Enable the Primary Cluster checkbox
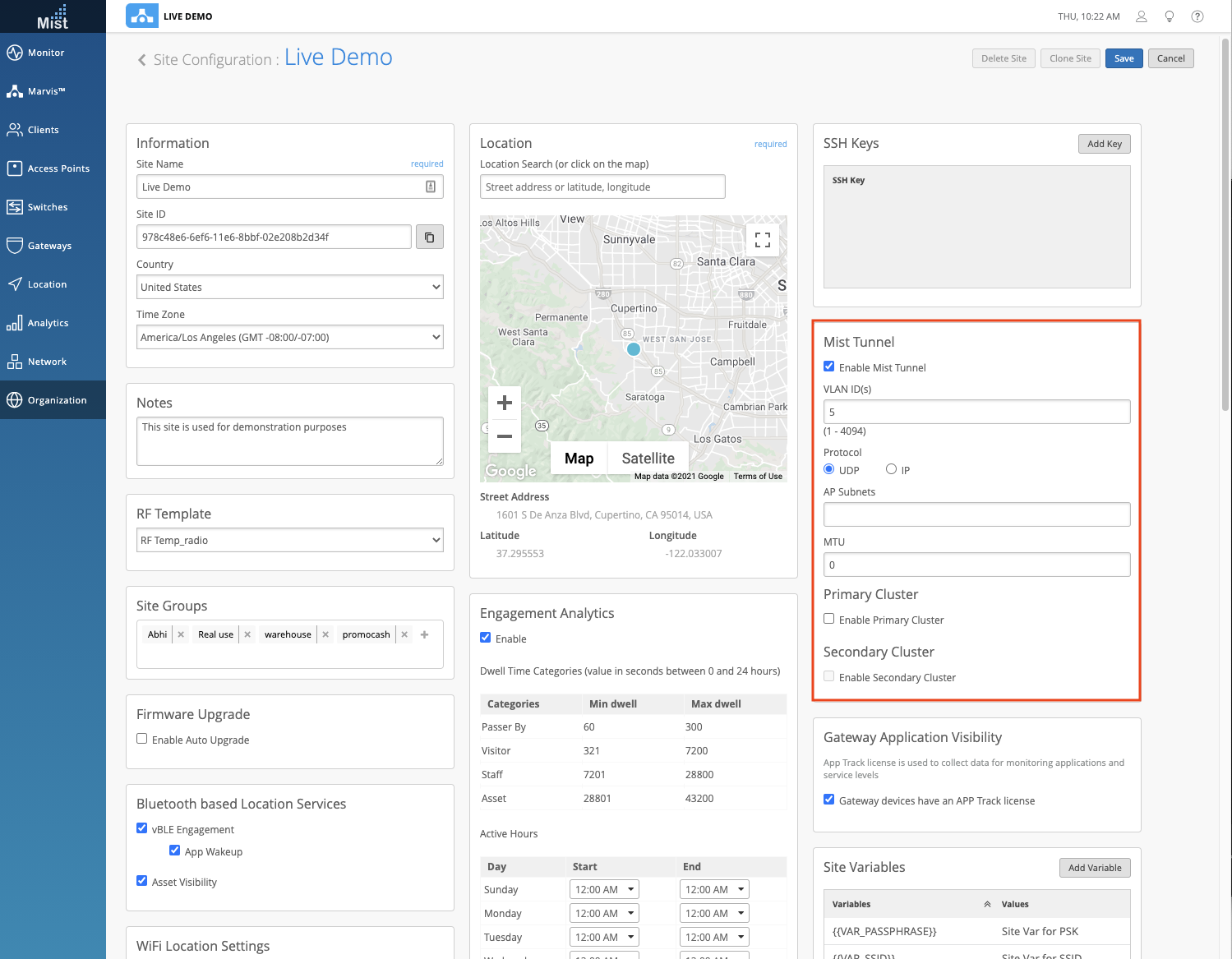 point(828,619)
